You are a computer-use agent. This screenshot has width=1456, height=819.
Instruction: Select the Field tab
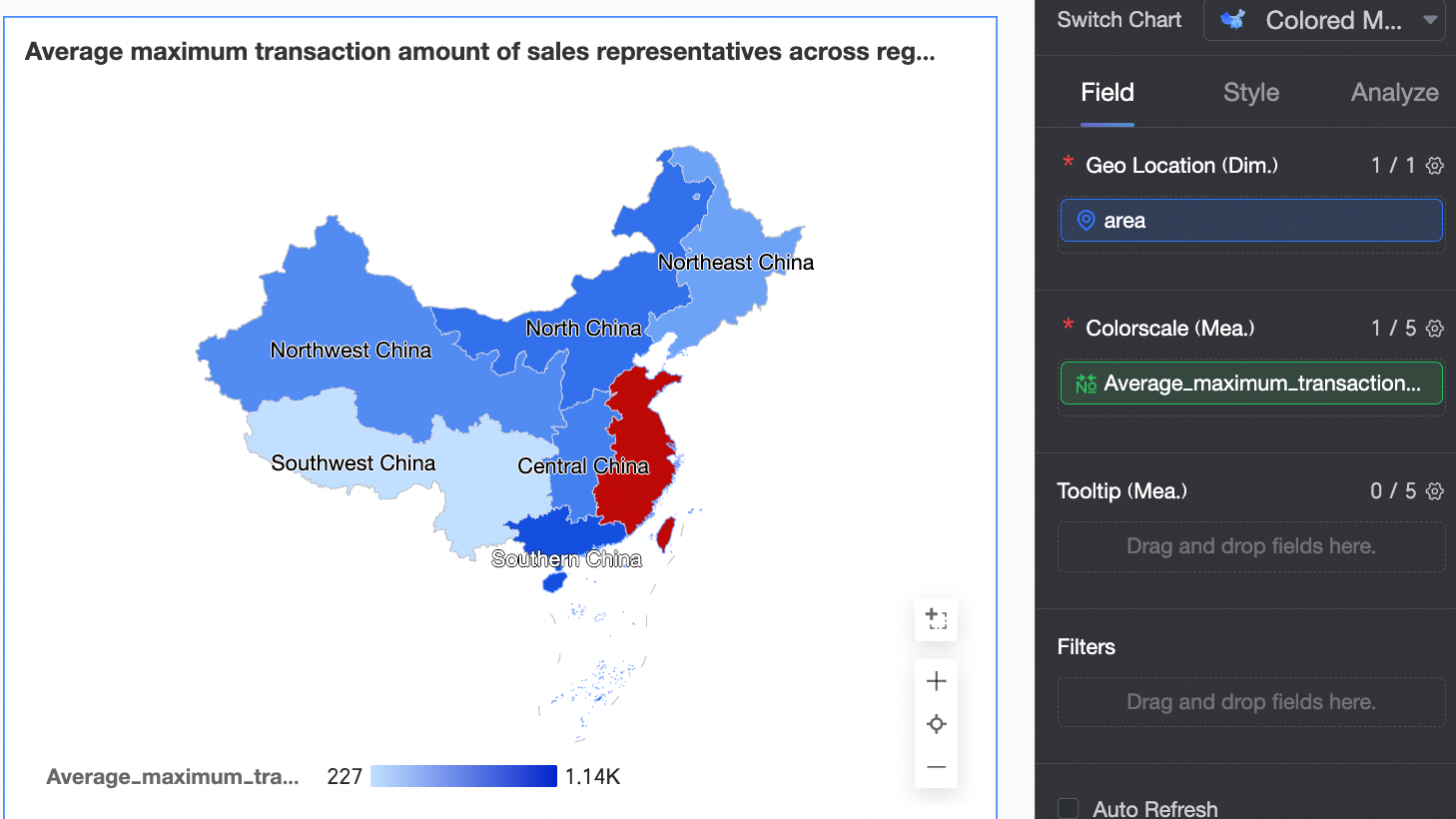tap(1107, 93)
